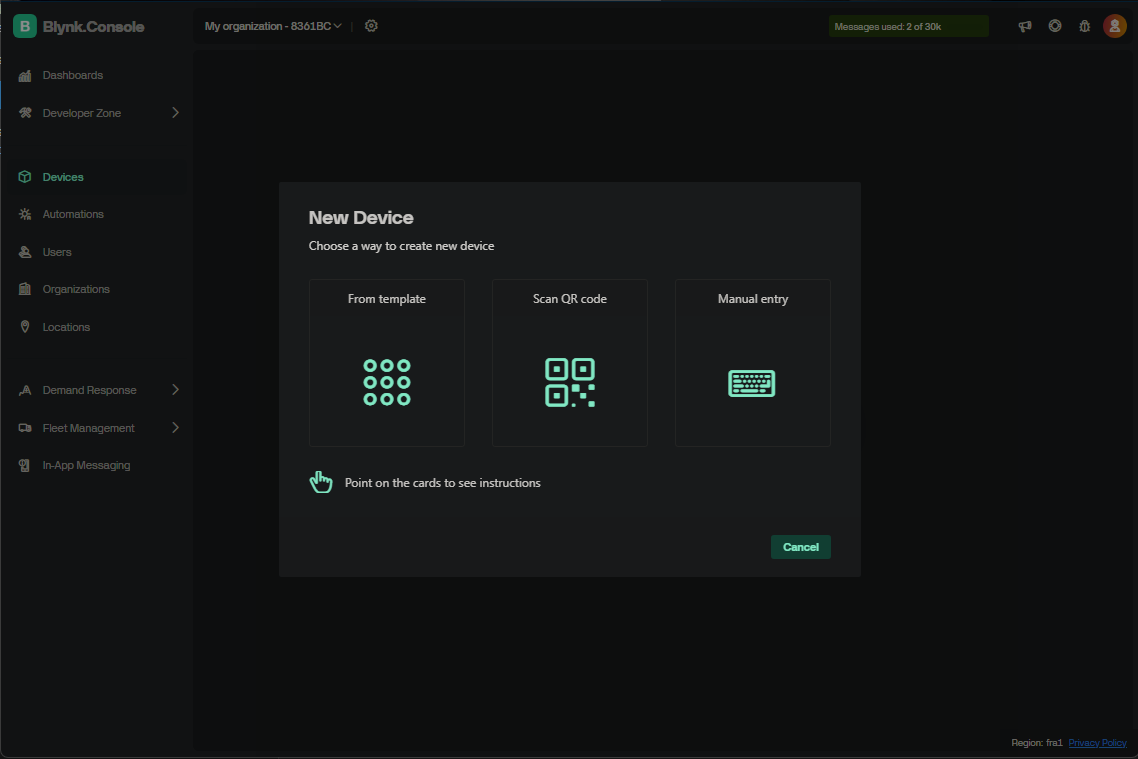1138x759 pixels.
Task: Select Users in the sidebar
Action: (57, 252)
